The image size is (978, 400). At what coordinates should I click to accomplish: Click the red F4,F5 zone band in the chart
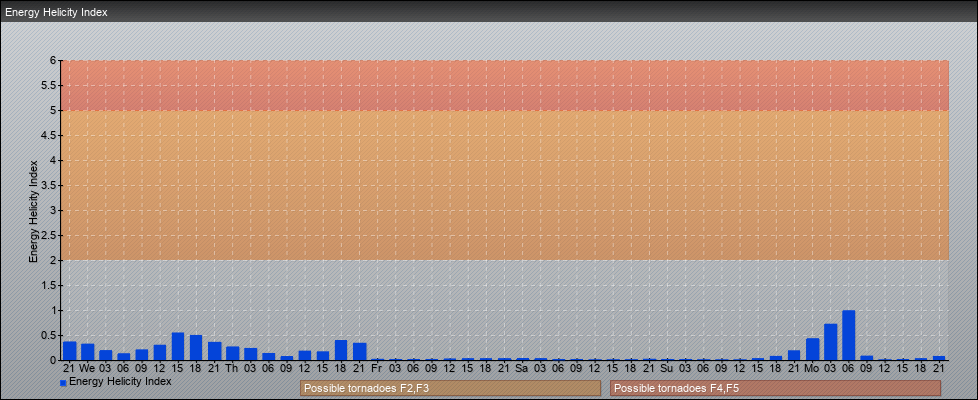[500, 85]
